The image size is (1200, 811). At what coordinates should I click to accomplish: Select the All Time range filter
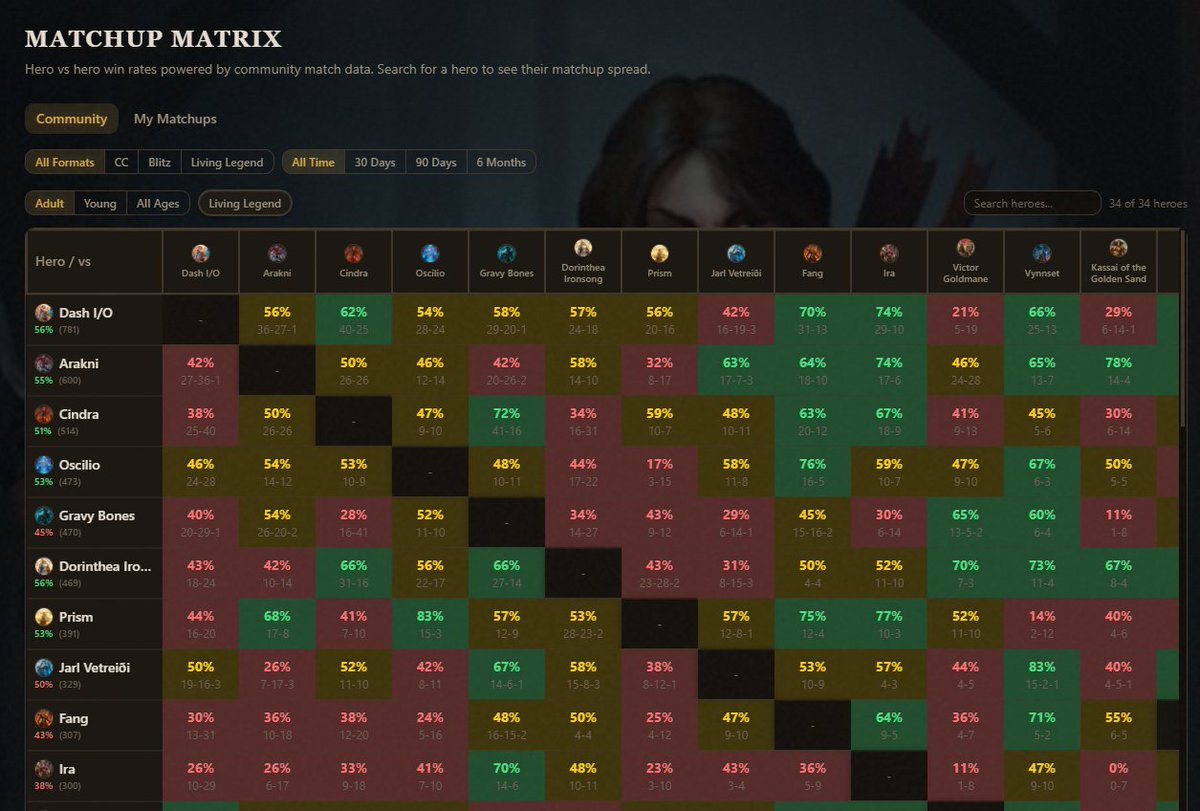[314, 162]
